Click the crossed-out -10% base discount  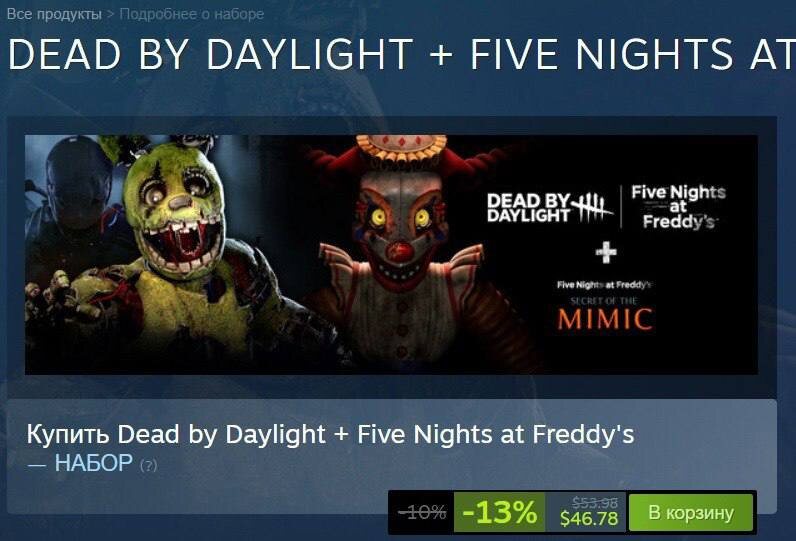[x=422, y=512]
